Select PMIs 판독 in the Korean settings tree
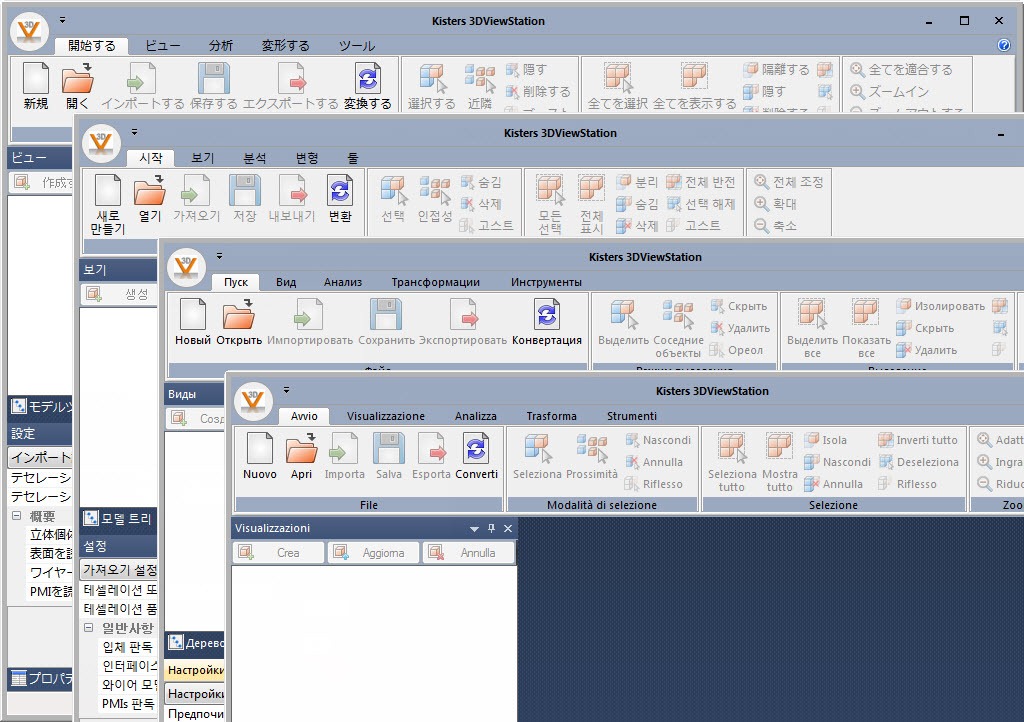This screenshot has width=1024, height=722. click(x=128, y=704)
